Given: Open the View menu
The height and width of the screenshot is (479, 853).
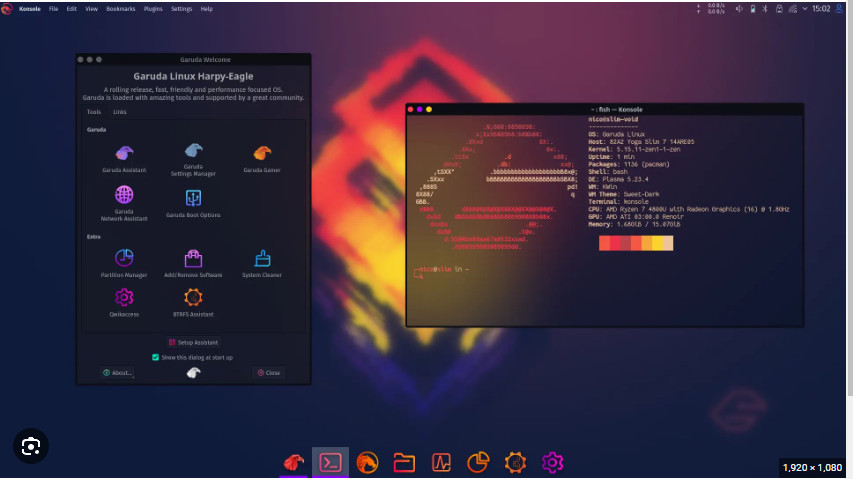Looking at the screenshot, I should pyautogui.click(x=91, y=9).
